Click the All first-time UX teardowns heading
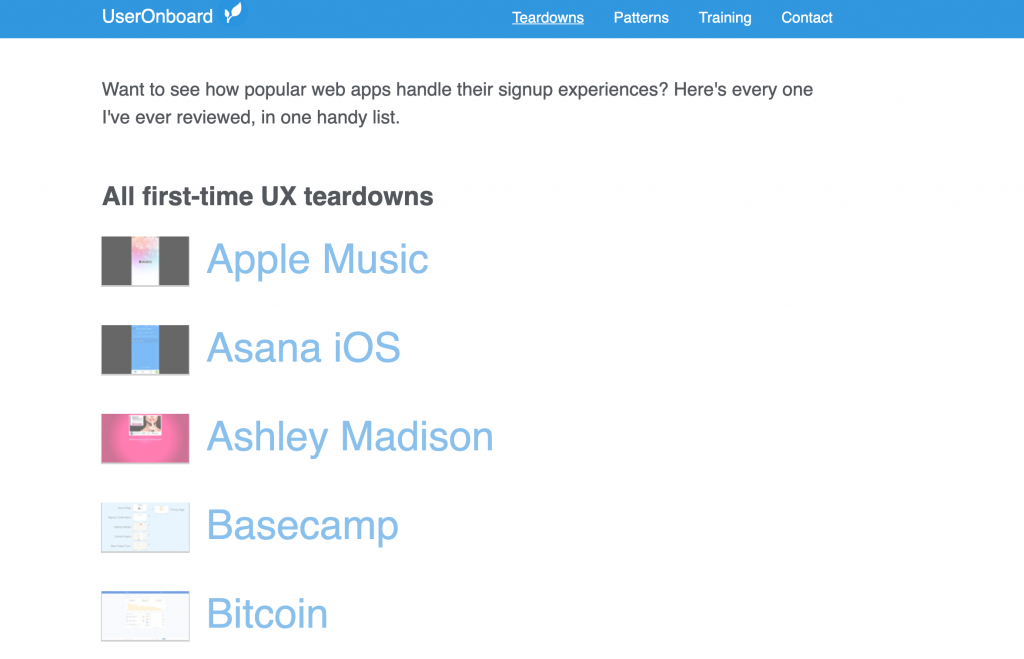 point(267,197)
